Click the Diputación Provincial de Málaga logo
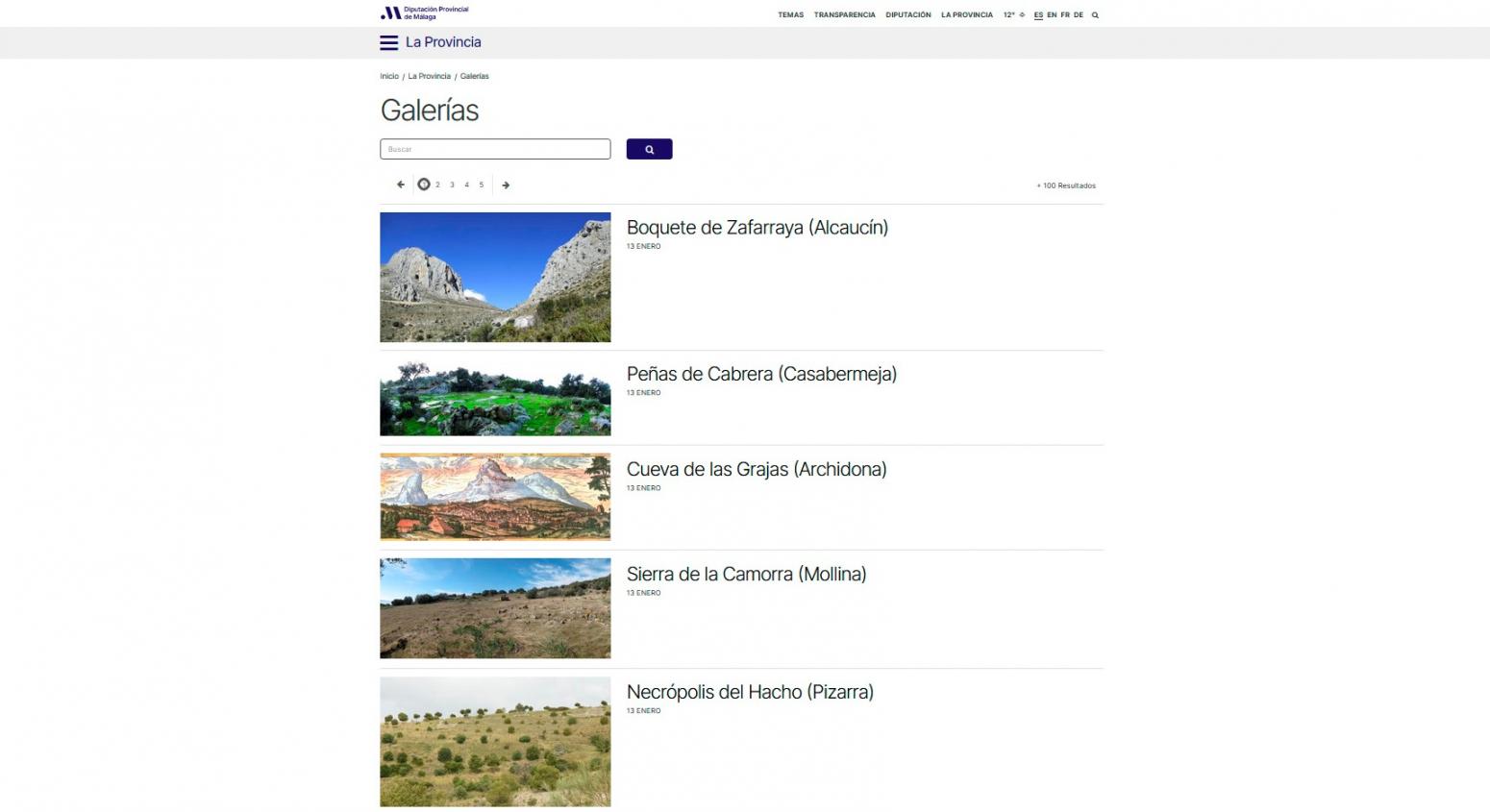Viewport: 1490px width, 812px height. click(424, 13)
